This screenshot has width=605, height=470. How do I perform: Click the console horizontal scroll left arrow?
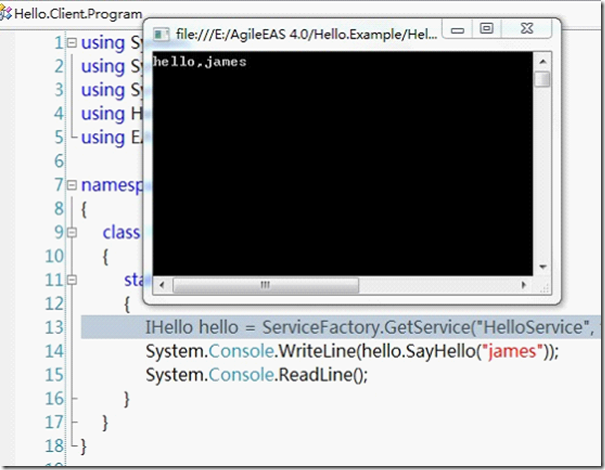(162, 285)
